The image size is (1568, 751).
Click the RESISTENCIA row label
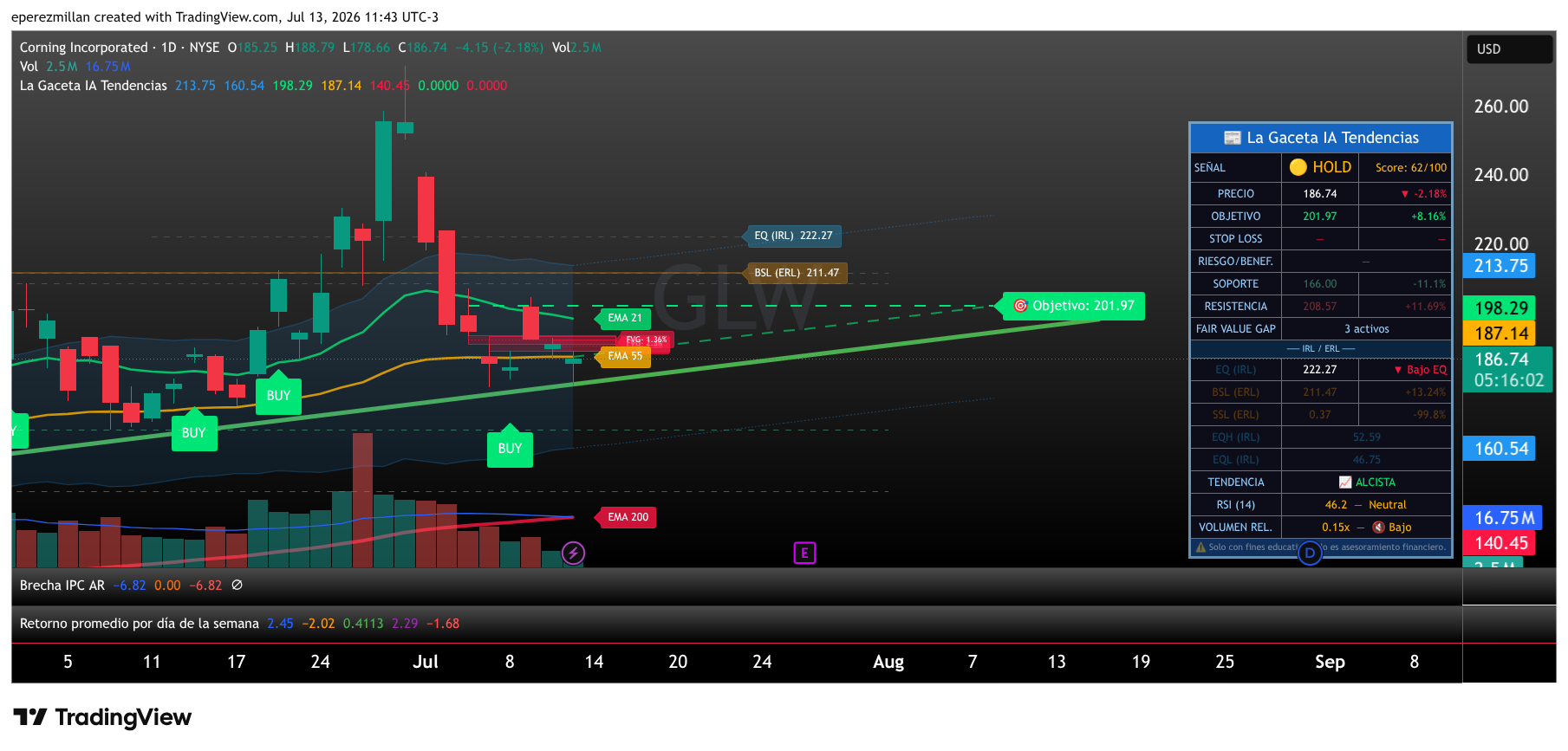[1235, 307]
